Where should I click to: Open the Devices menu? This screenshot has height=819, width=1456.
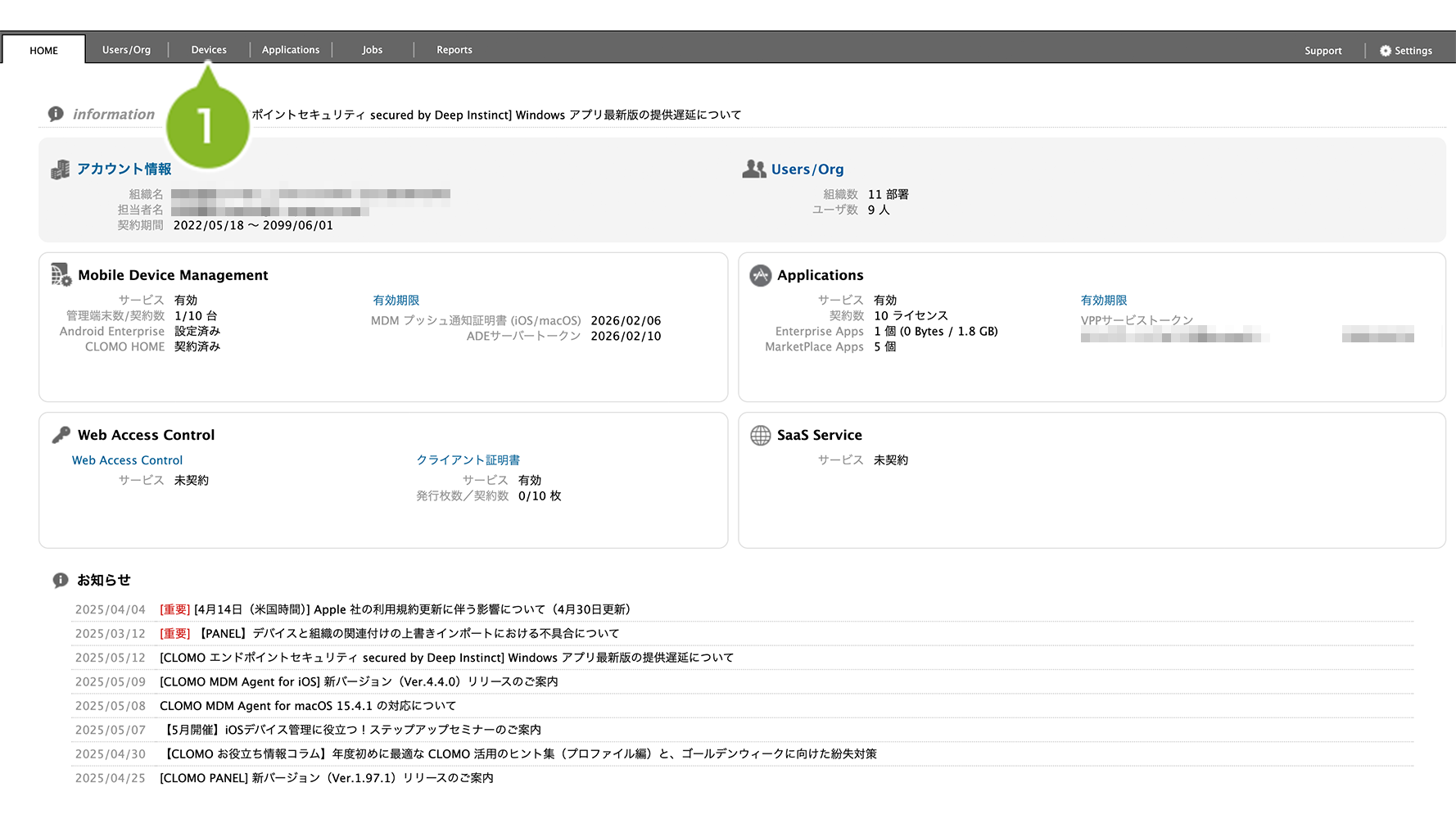click(x=209, y=50)
